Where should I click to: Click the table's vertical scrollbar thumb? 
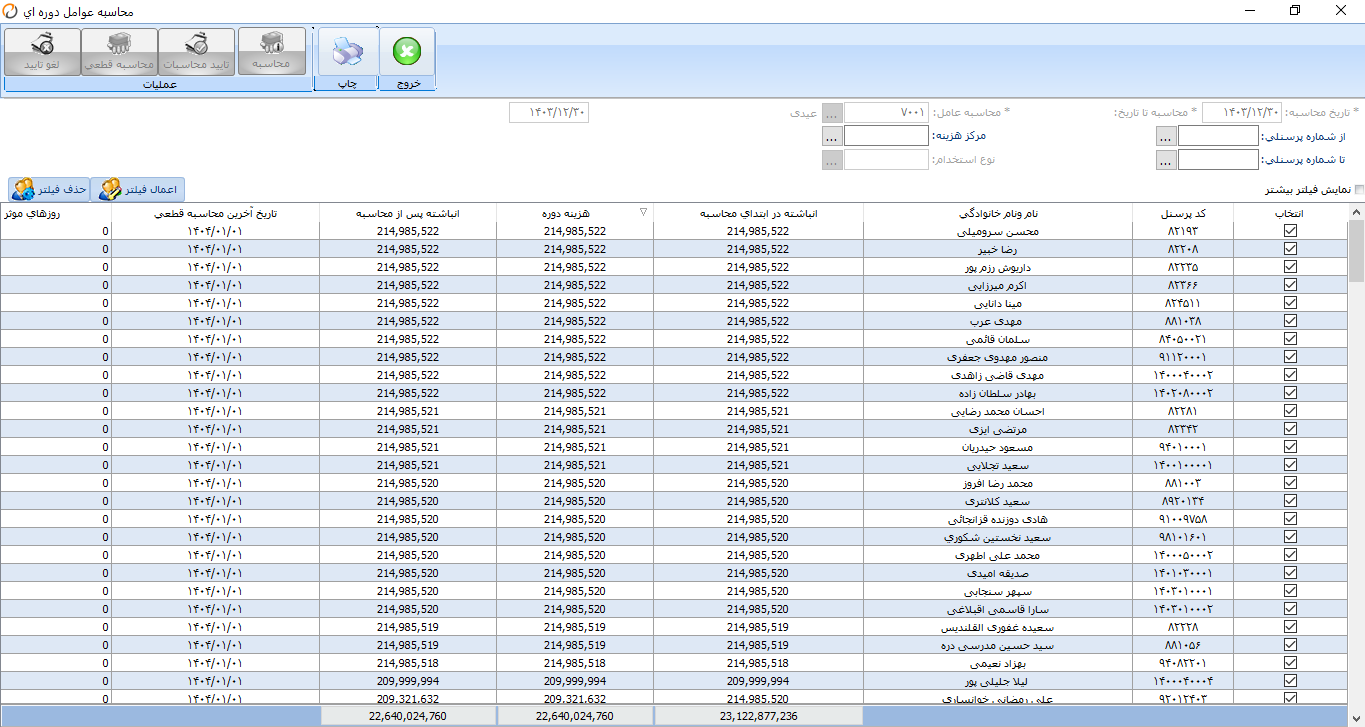pos(1356,252)
